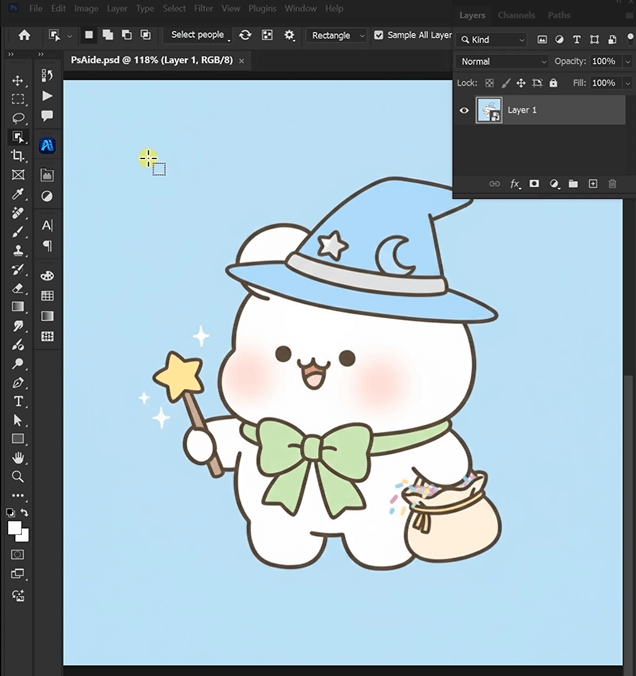Toggle the Sample All Layers checkbox
636x676 pixels.
click(x=379, y=35)
